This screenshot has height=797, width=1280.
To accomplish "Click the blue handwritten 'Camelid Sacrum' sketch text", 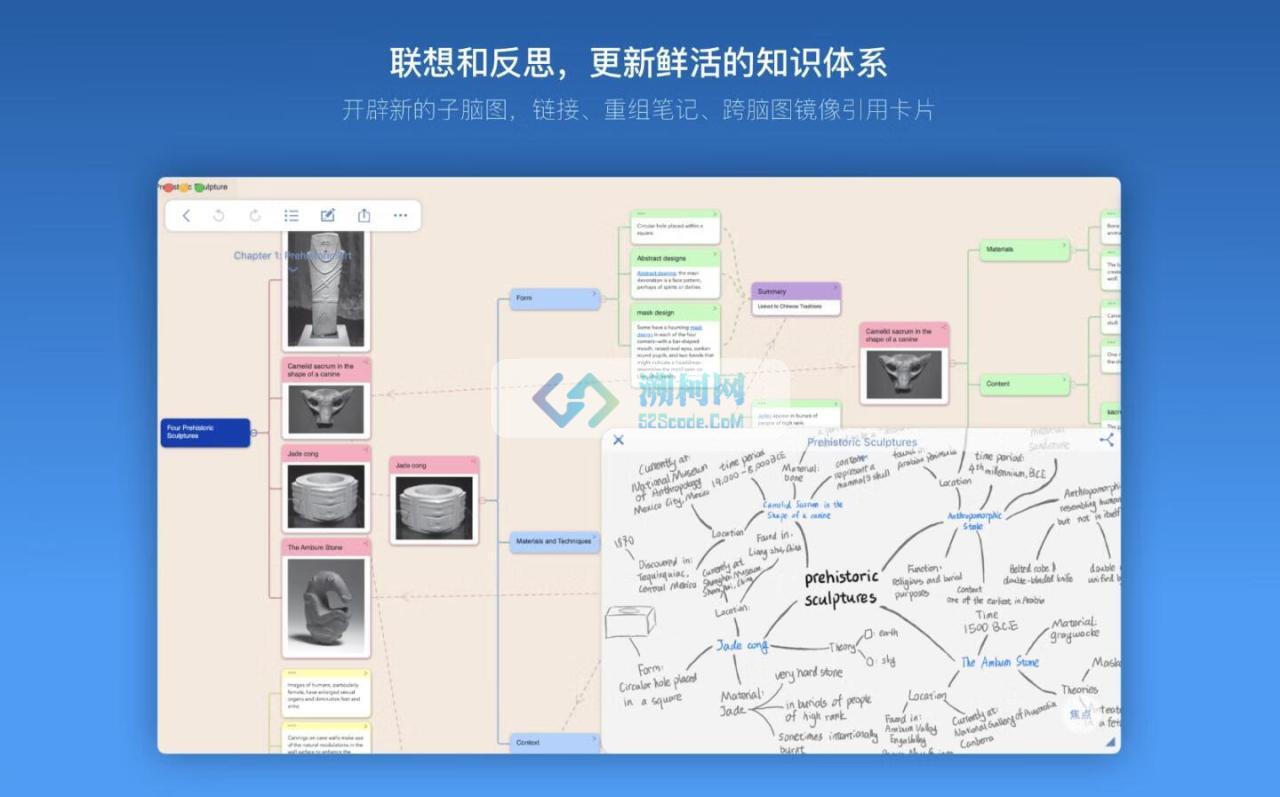I will tap(803, 510).
